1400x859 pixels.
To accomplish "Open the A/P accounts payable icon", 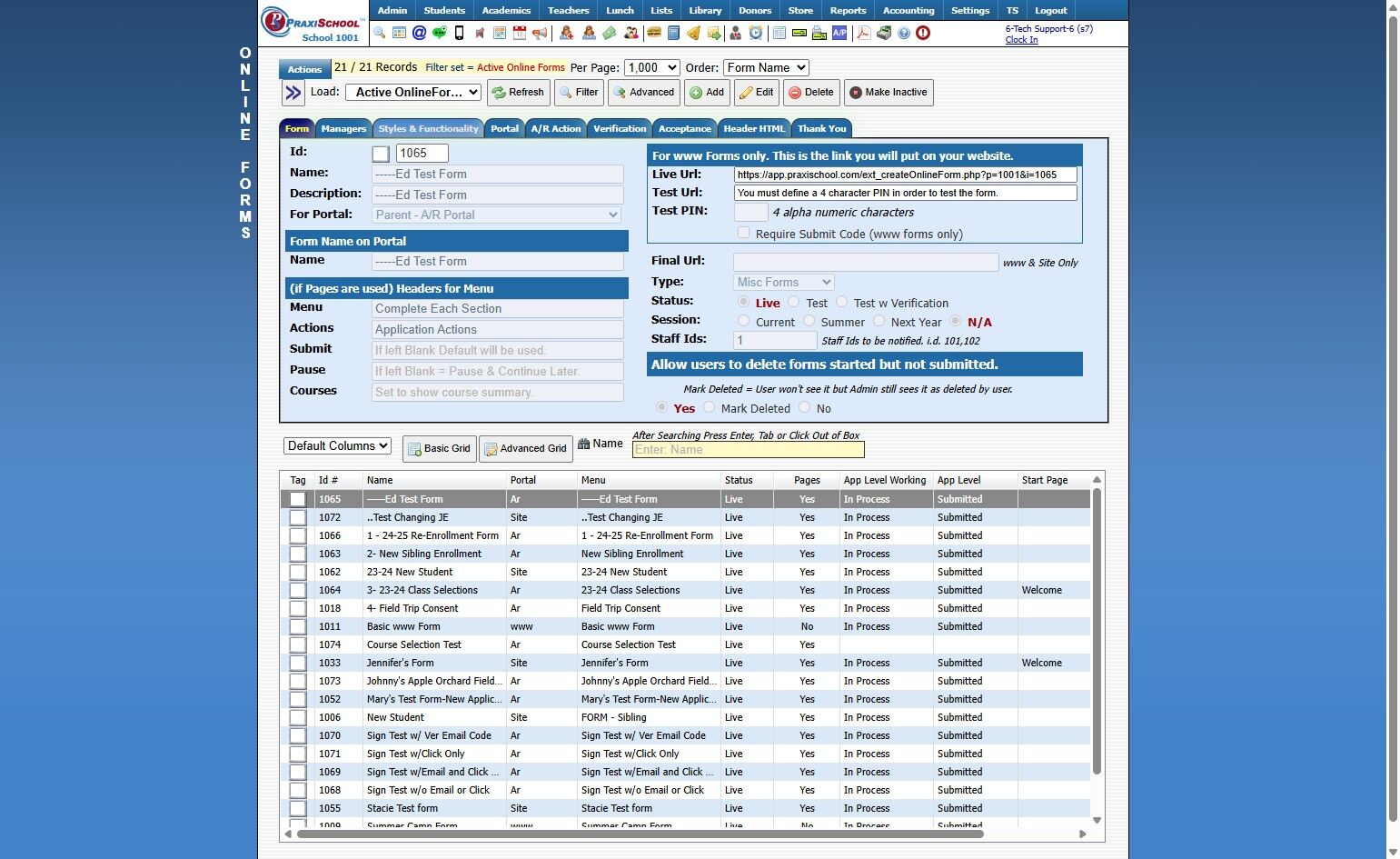I will 839,34.
